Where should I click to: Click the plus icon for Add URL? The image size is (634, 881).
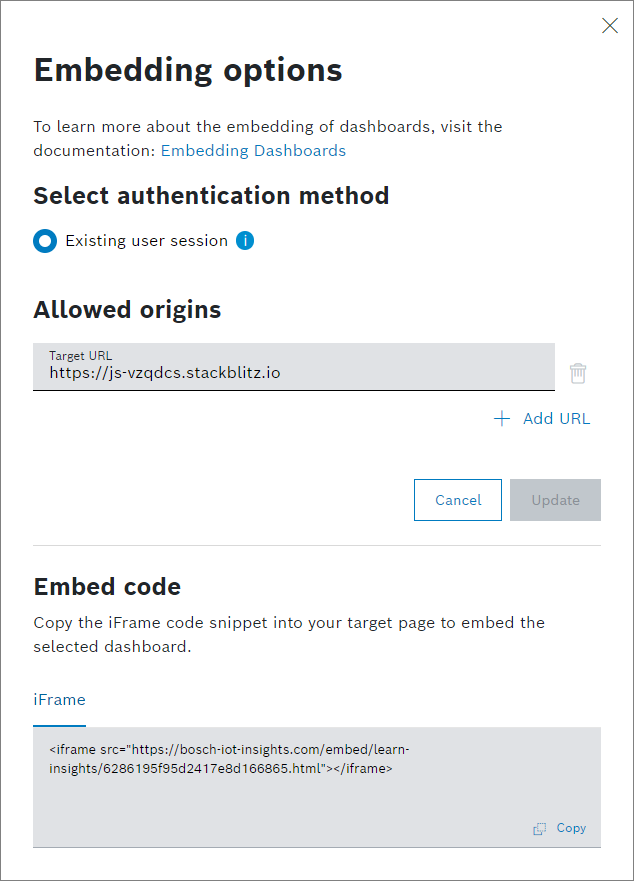(x=502, y=419)
